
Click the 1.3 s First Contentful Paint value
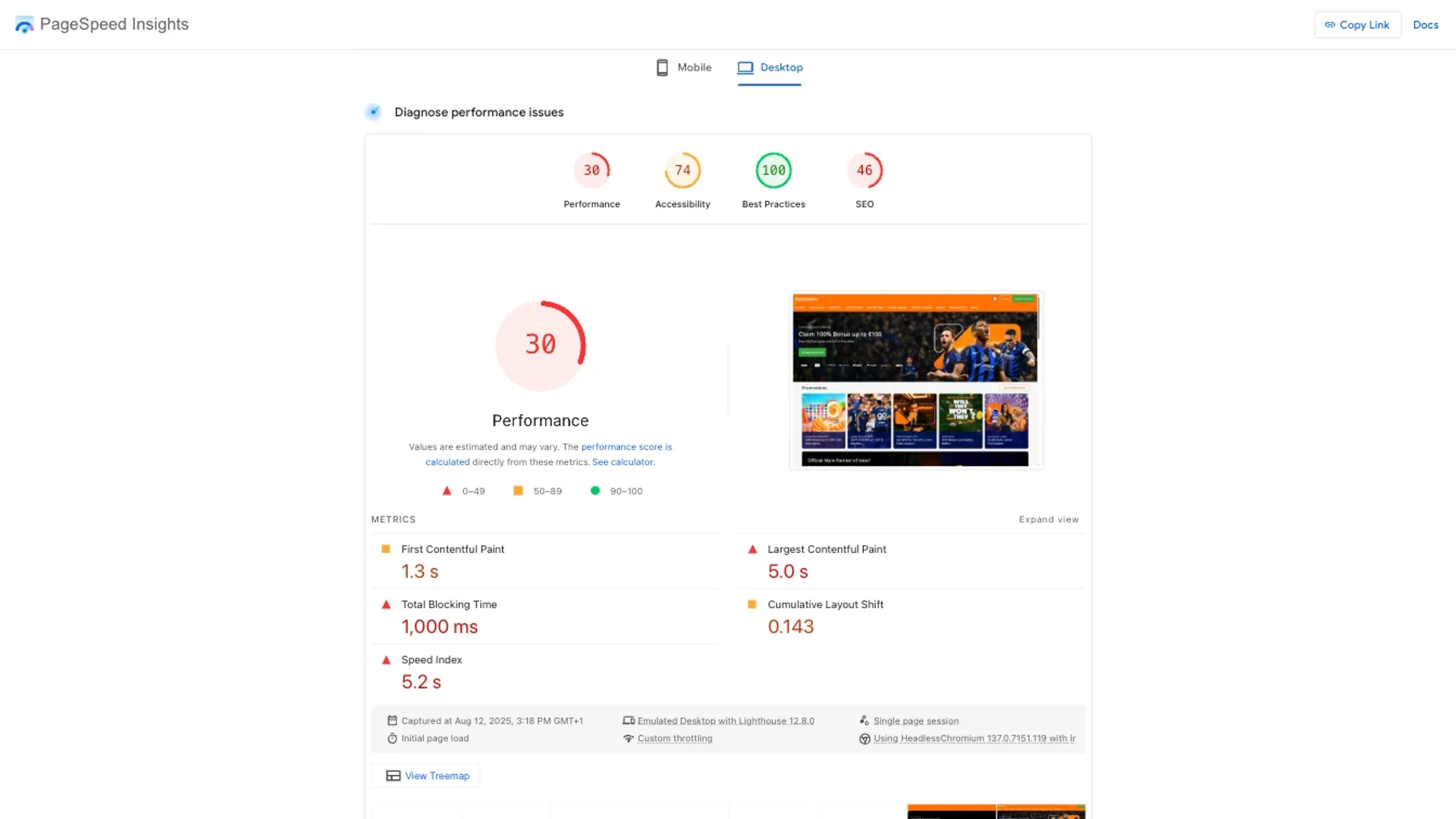click(x=420, y=571)
